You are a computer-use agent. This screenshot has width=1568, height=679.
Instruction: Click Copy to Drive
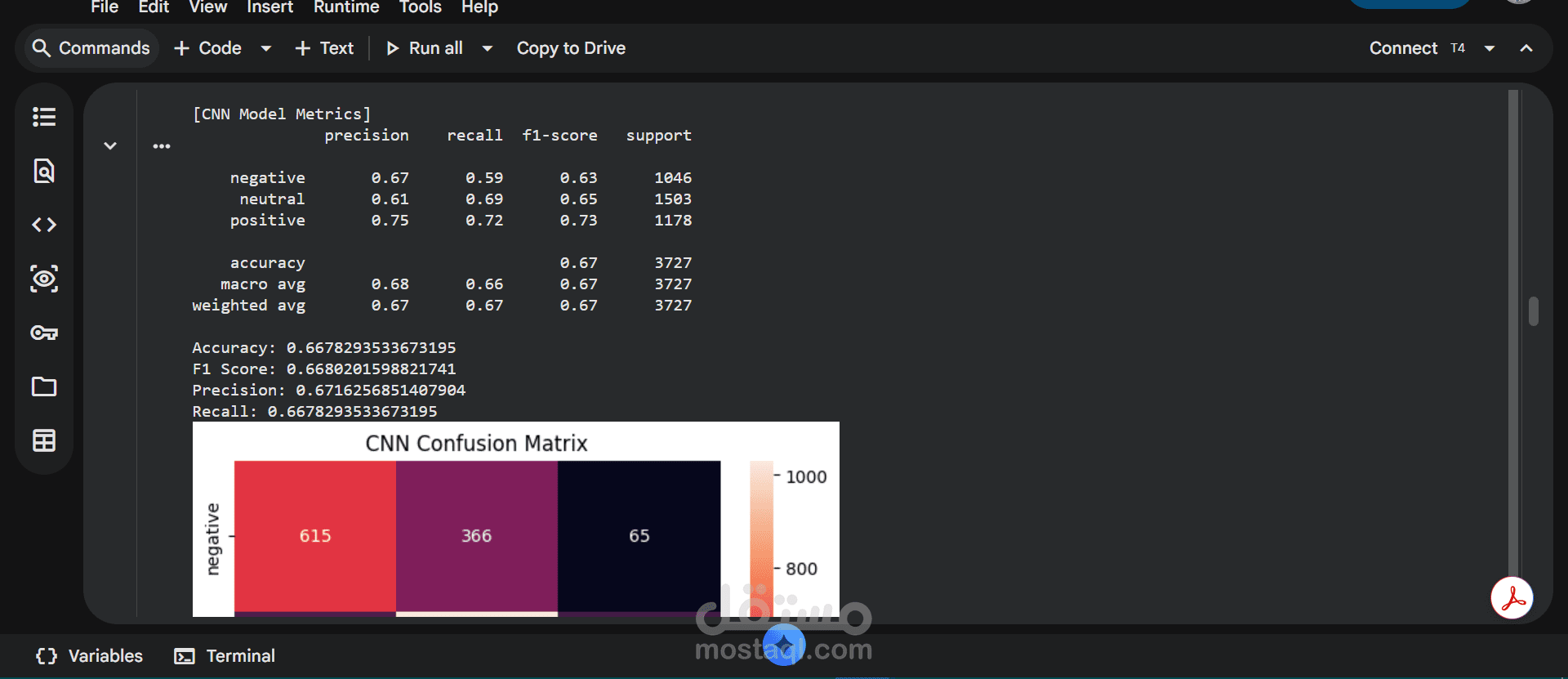coord(571,48)
